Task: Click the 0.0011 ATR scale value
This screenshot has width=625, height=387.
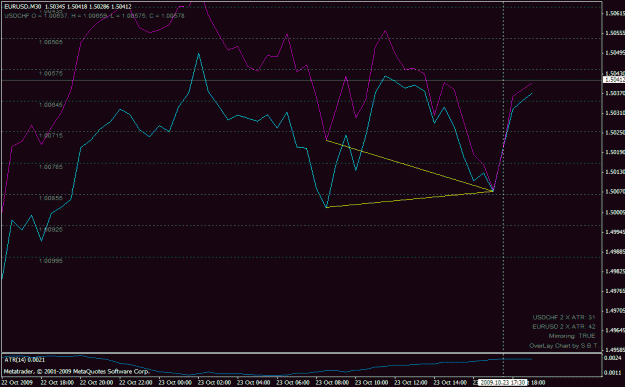Action: [x=614, y=373]
